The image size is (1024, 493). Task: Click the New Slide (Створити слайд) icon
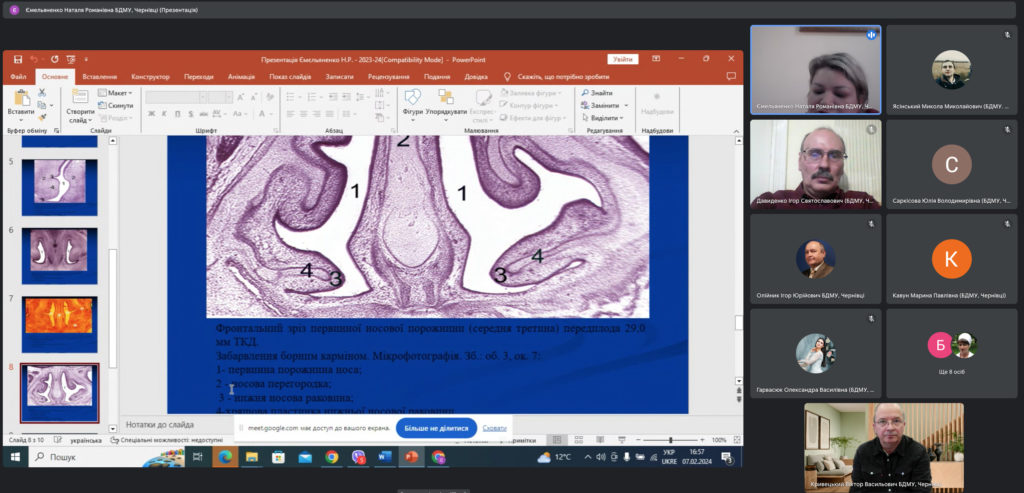[80, 100]
